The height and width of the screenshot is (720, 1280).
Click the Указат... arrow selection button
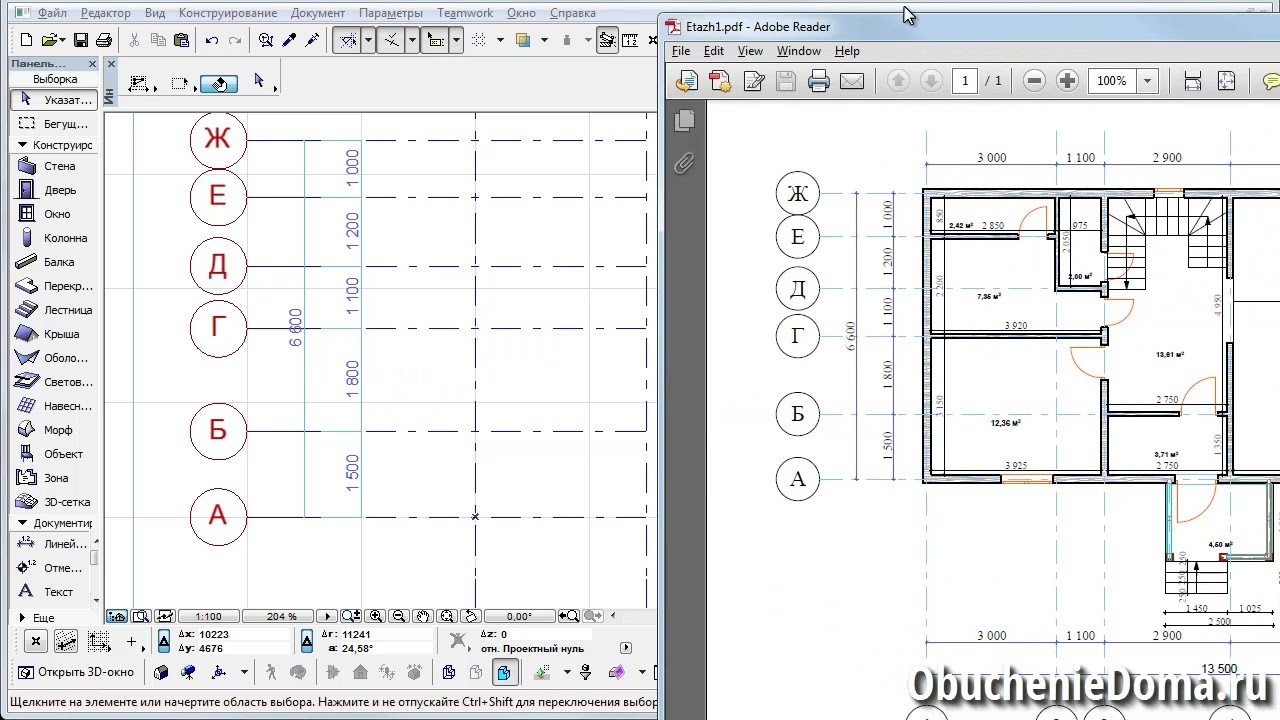(55, 100)
